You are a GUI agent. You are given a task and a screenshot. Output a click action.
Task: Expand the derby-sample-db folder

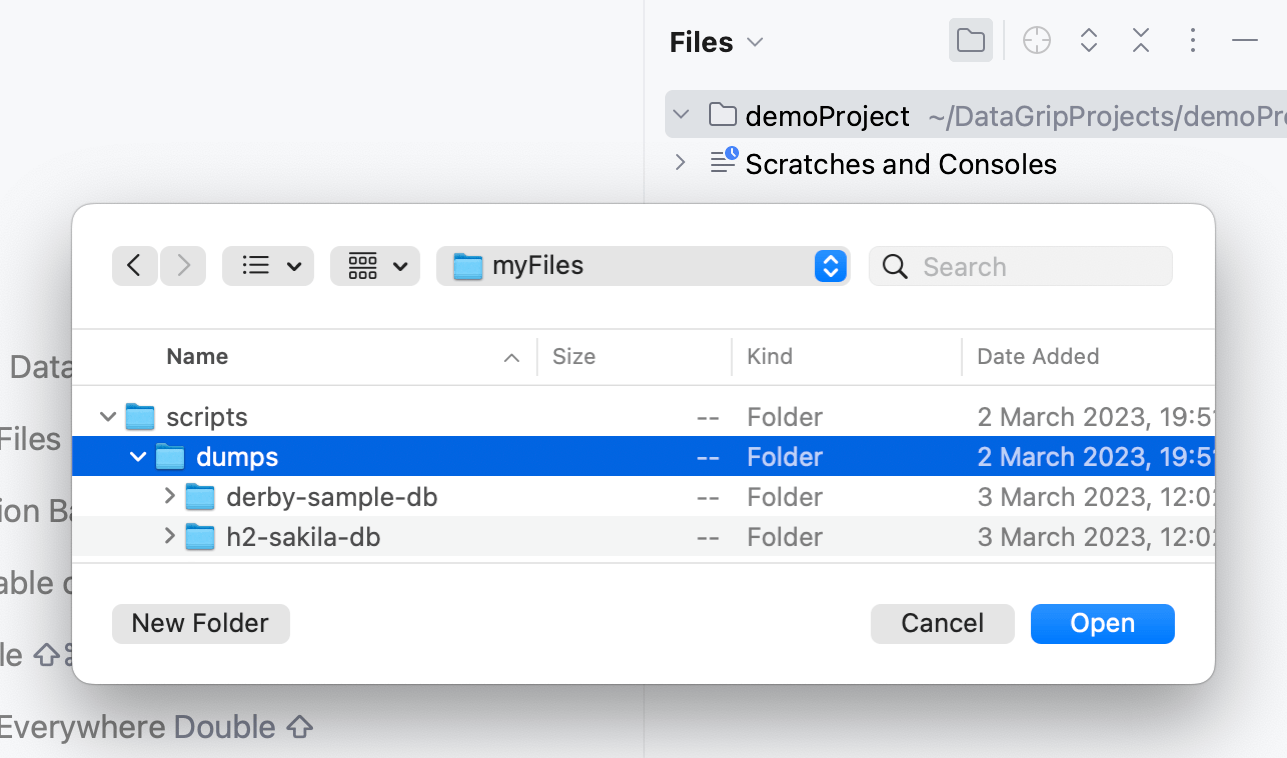point(169,496)
